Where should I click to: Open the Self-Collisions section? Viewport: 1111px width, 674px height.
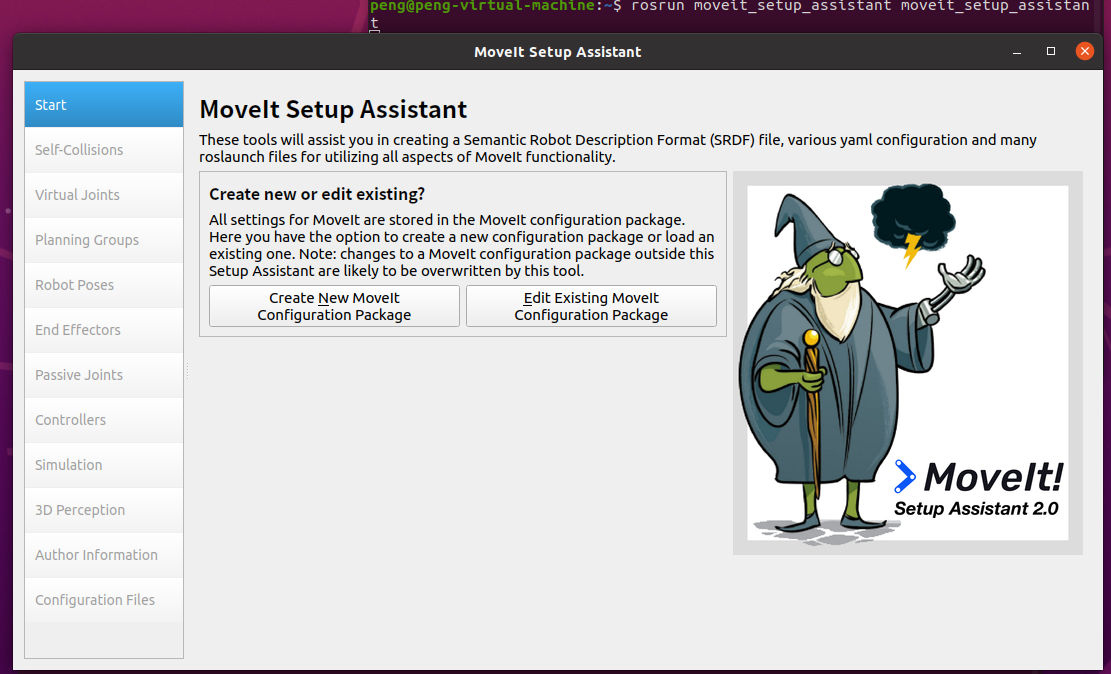[x=103, y=150]
